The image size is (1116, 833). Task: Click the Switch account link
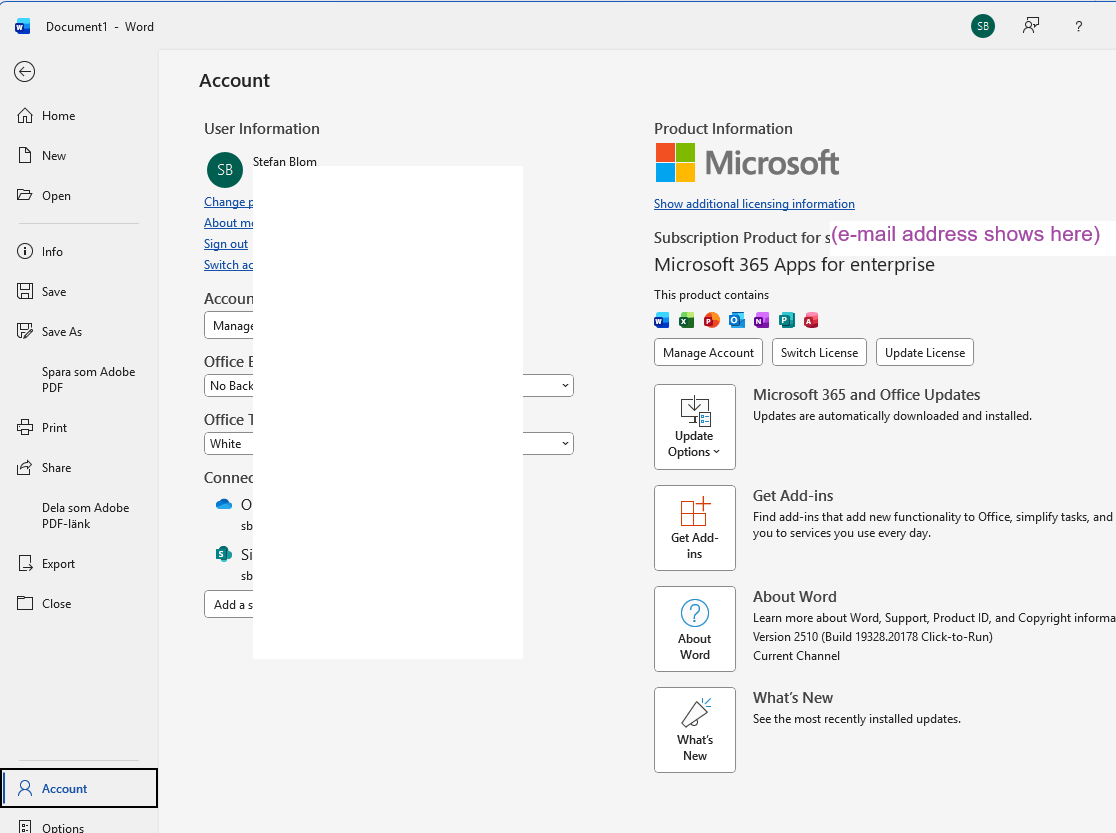[228, 264]
